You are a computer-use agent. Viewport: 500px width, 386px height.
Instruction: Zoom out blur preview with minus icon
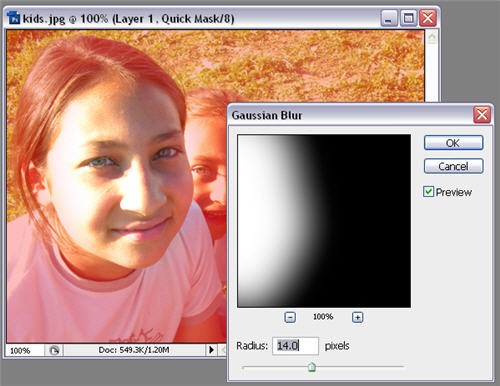point(290,317)
